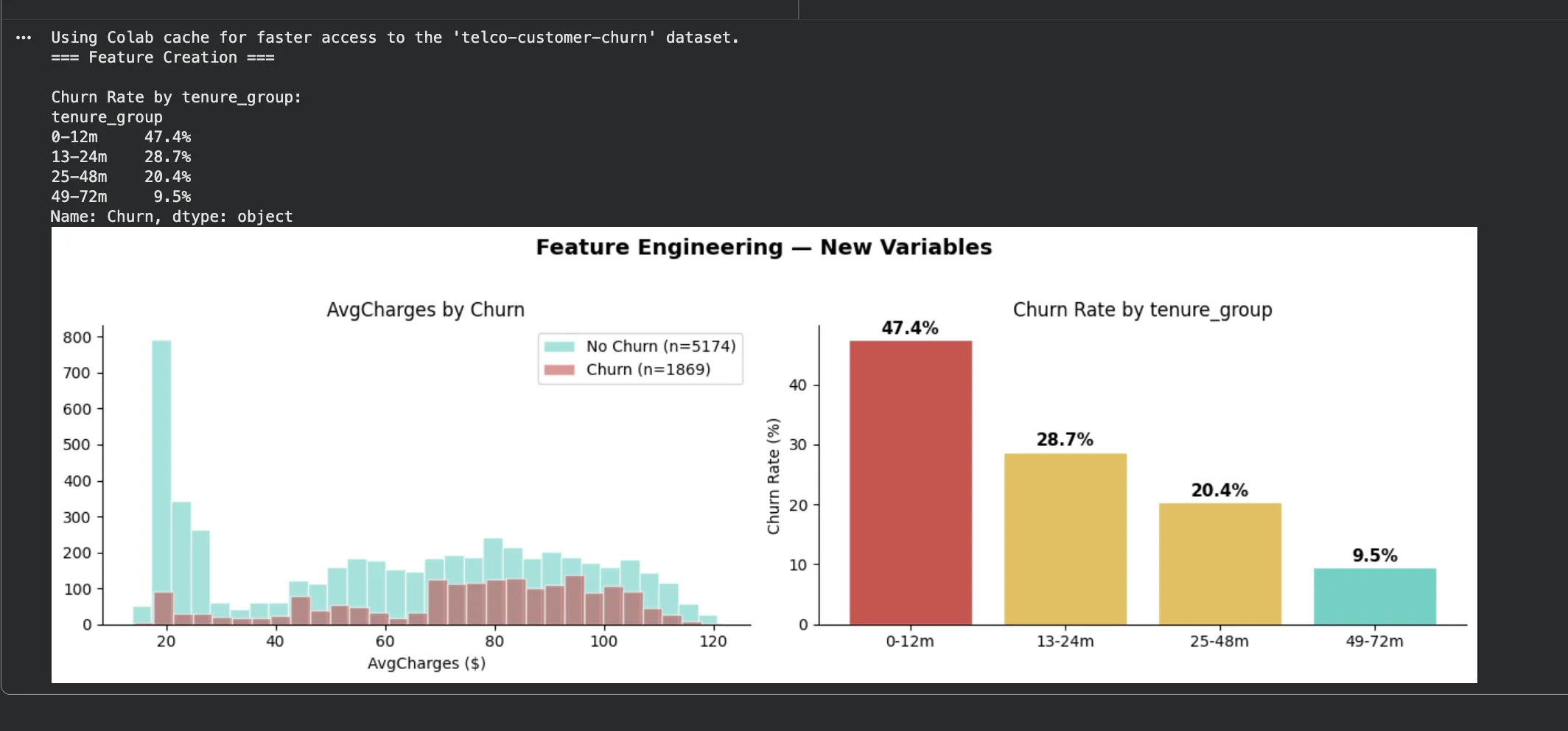Click the 47.4% label above the red bar
Image resolution: width=1568 pixels, height=731 pixels.
coord(910,328)
